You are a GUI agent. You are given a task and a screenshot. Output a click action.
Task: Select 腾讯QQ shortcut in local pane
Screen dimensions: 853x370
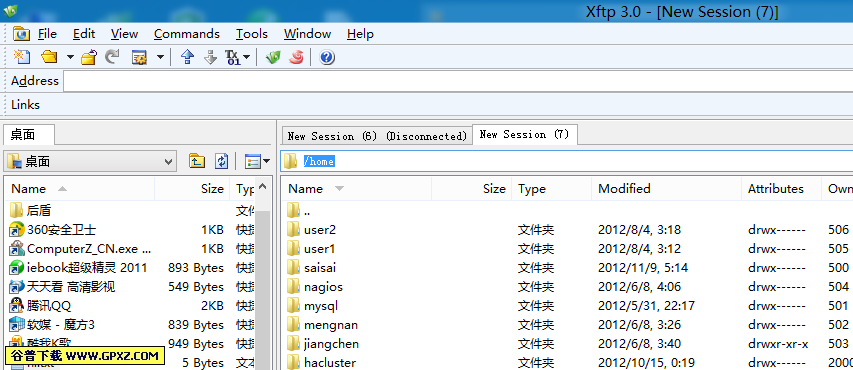pos(40,306)
